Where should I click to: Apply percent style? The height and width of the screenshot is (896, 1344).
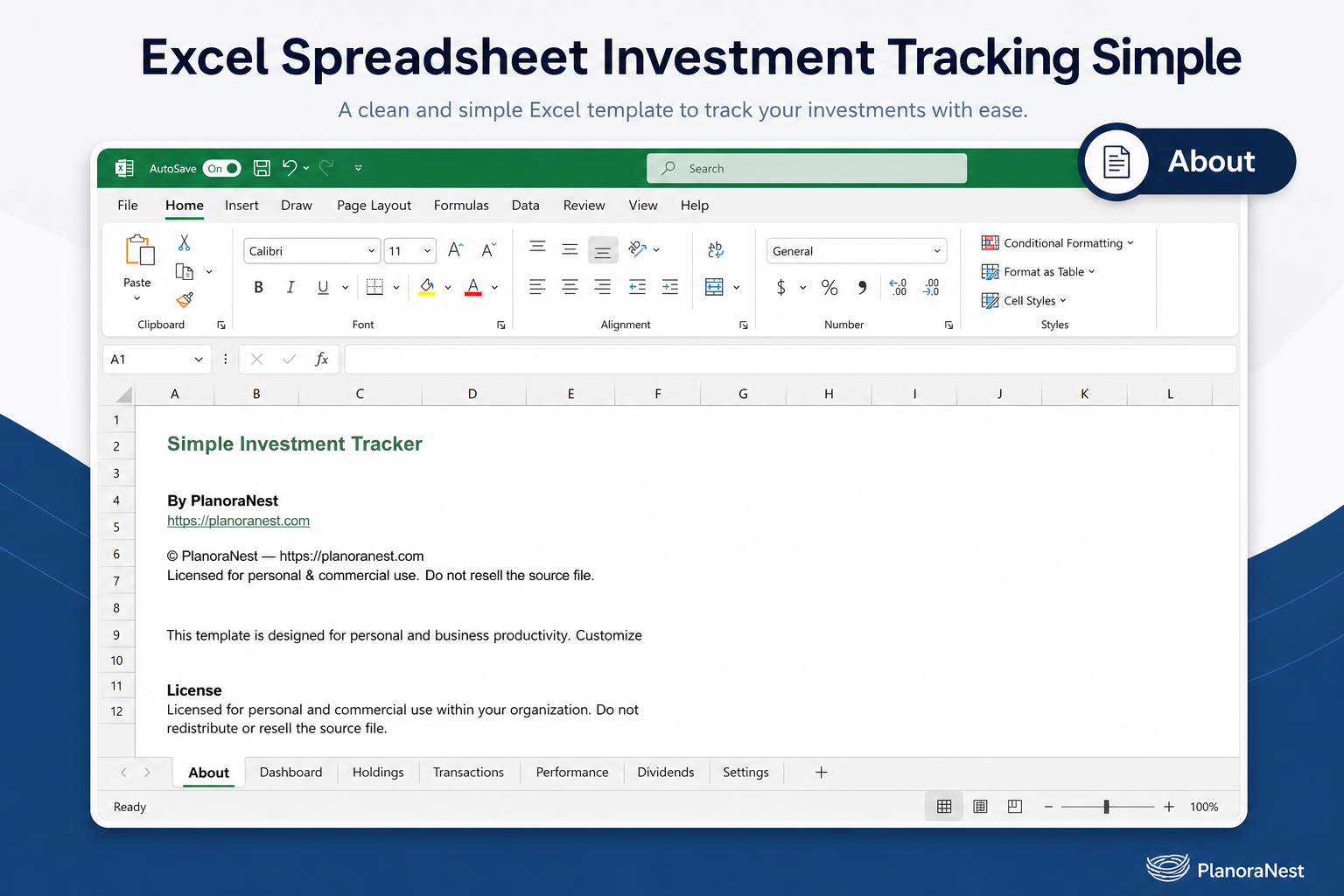pos(829,287)
